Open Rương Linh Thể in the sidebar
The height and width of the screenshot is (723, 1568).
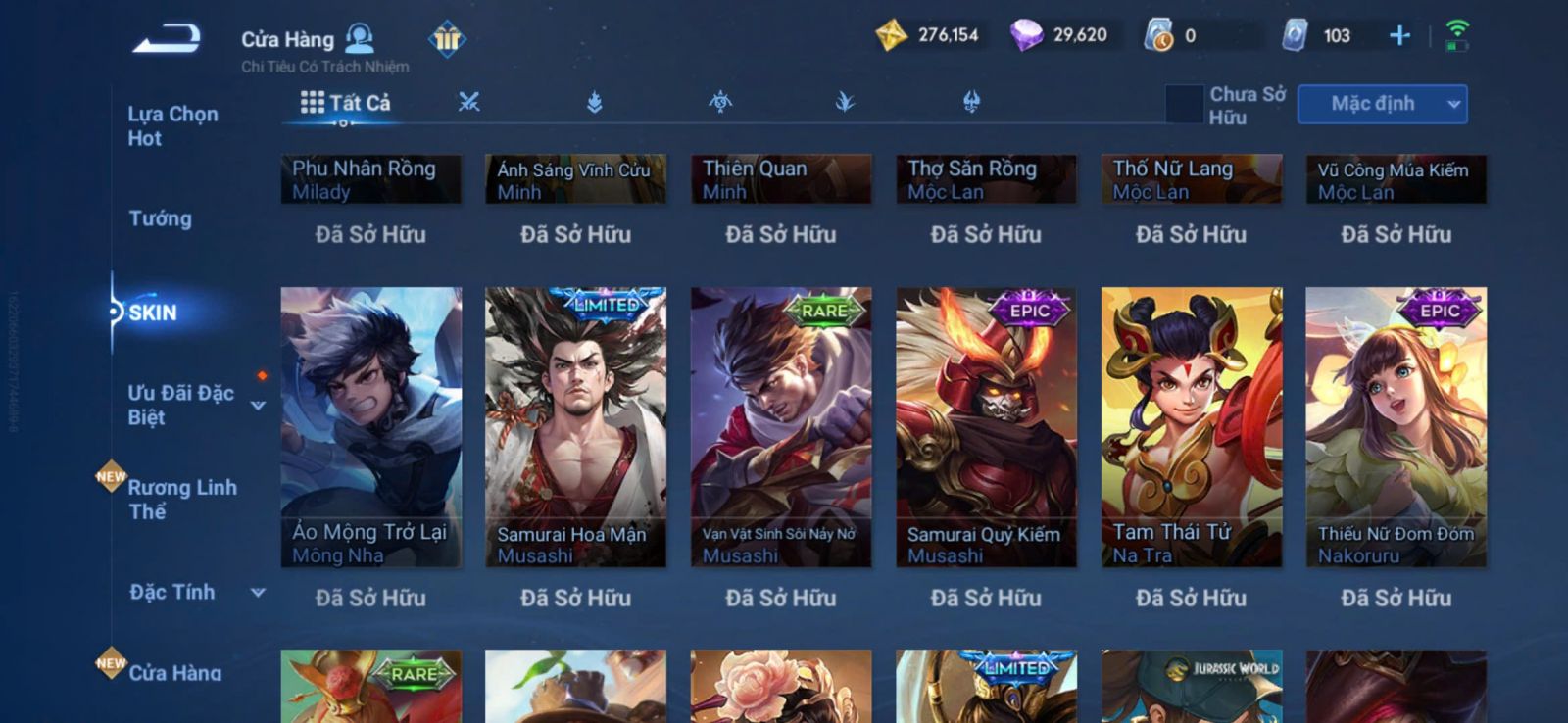[x=182, y=499]
